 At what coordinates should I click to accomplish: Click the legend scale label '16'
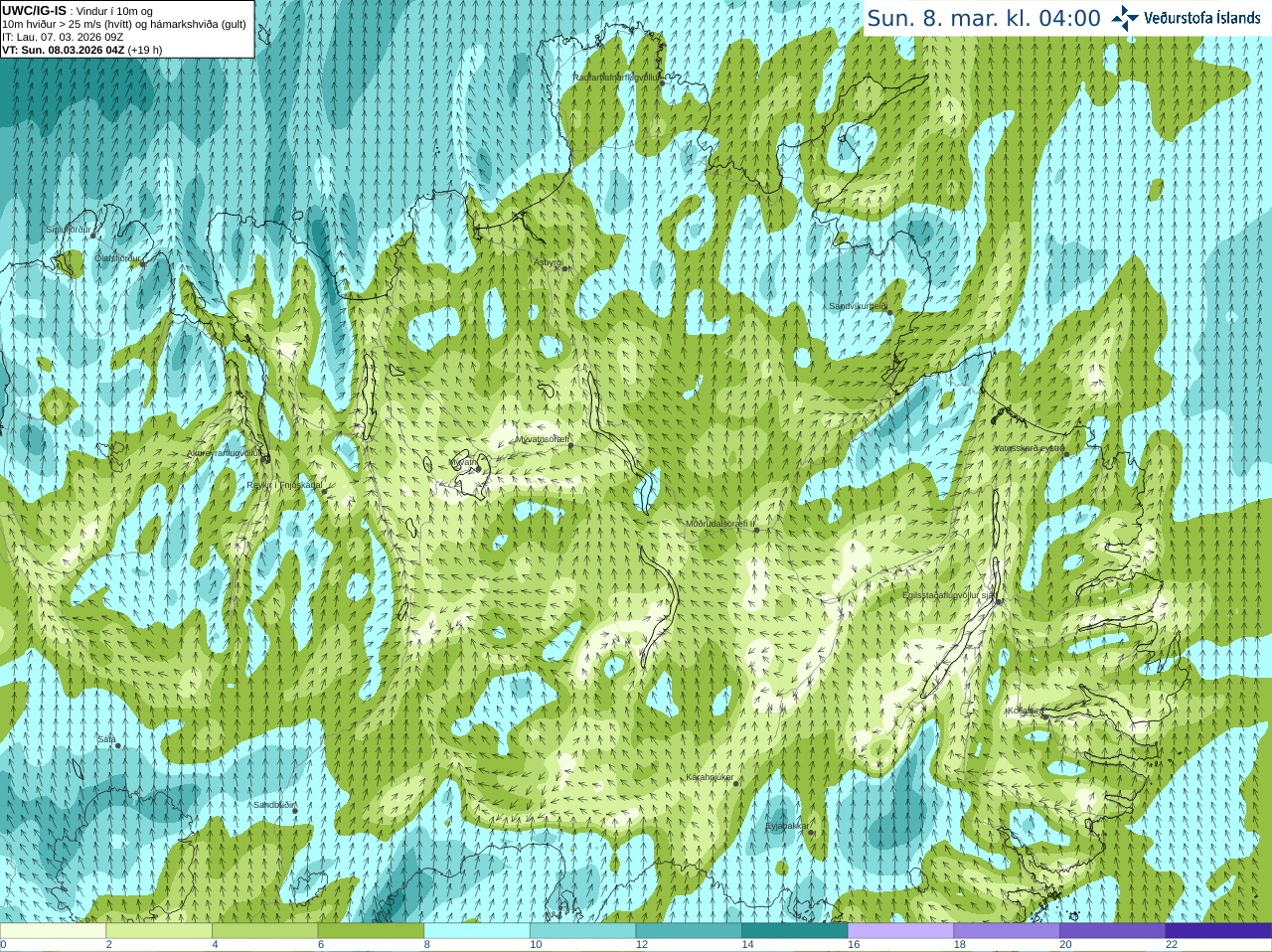(x=854, y=945)
